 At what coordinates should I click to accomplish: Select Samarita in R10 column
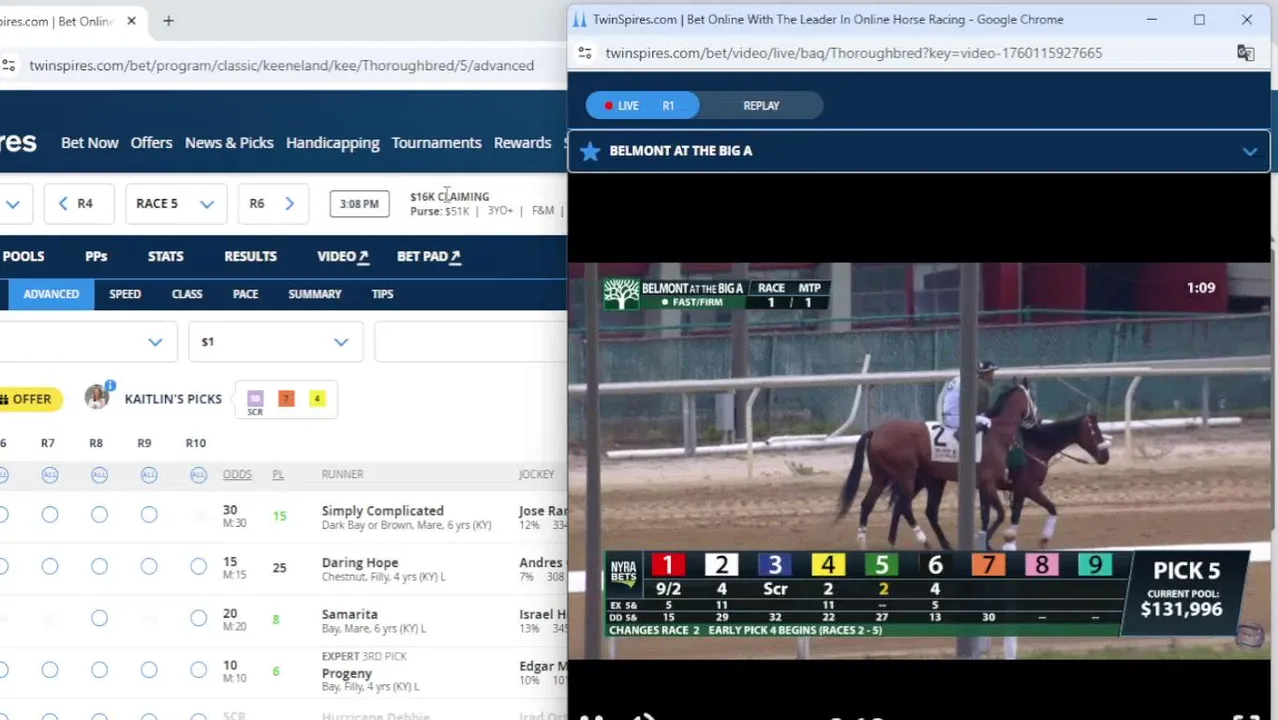click(198, 619)
